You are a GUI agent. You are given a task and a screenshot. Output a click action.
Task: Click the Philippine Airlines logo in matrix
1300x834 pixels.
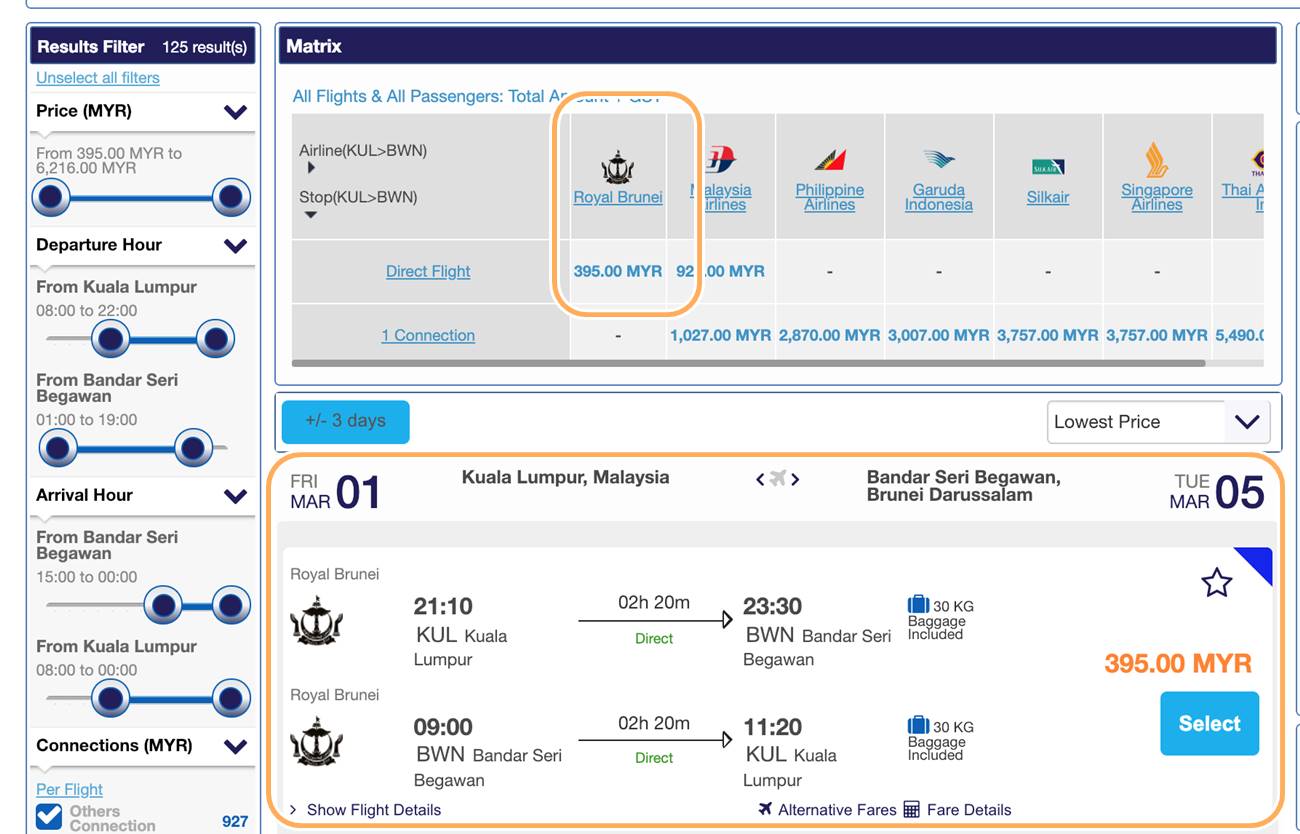830,160
